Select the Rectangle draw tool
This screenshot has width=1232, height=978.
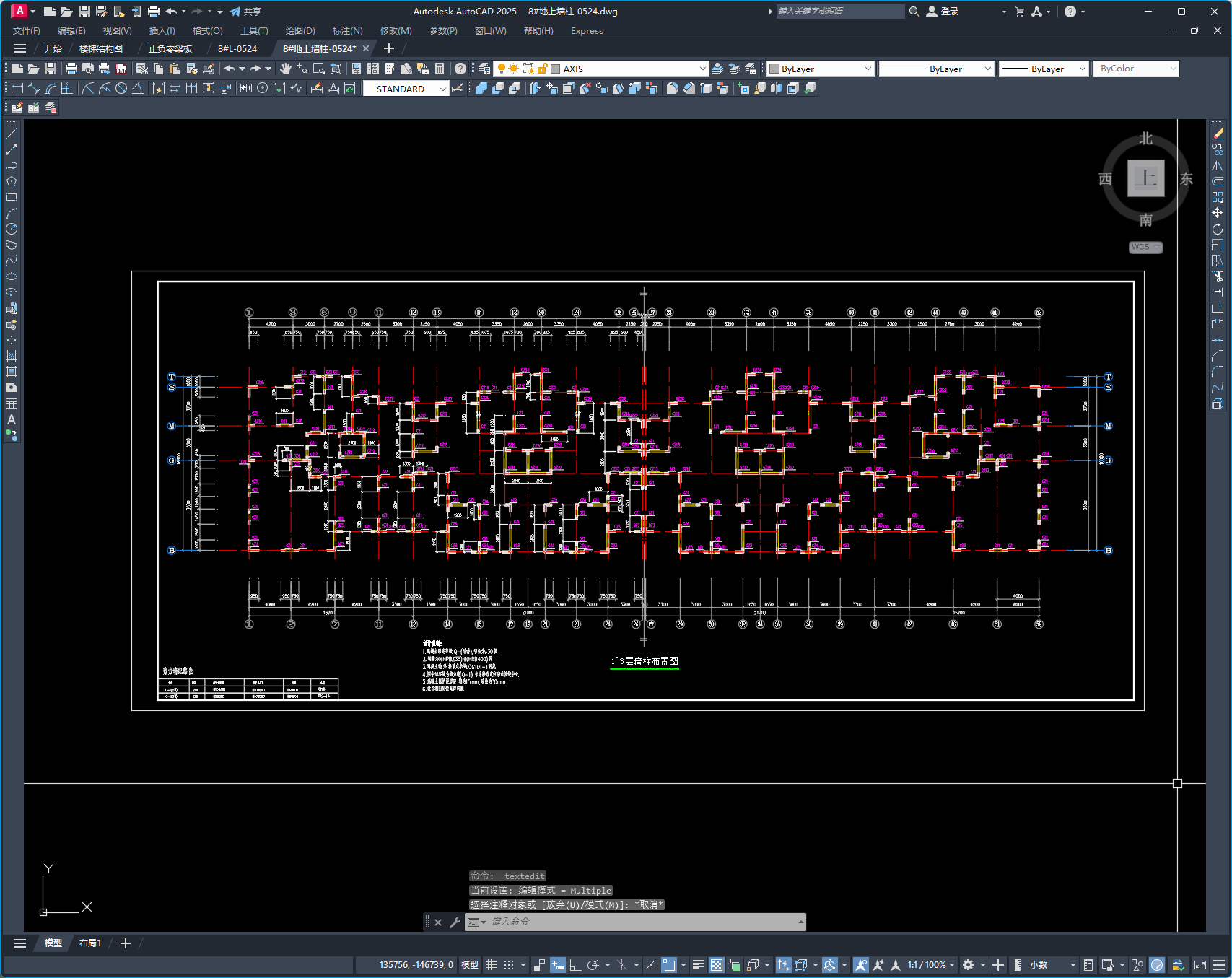coord(12,197)
